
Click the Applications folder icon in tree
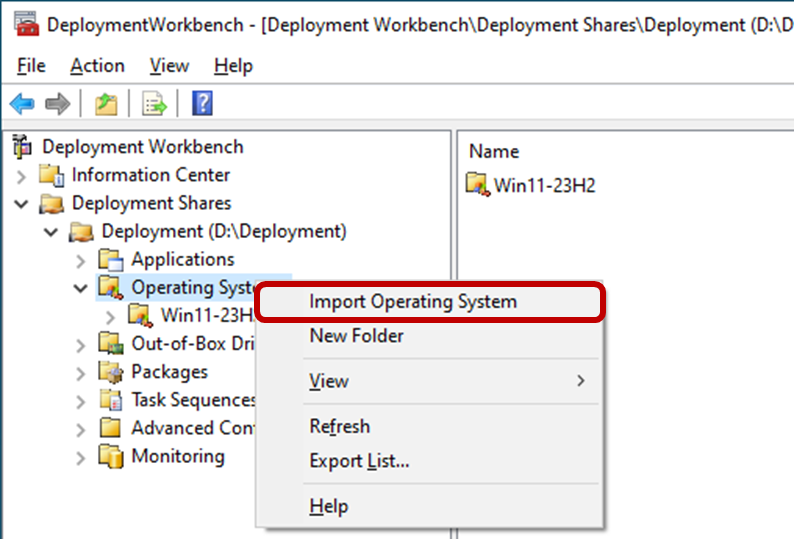(x=110, y=260)
